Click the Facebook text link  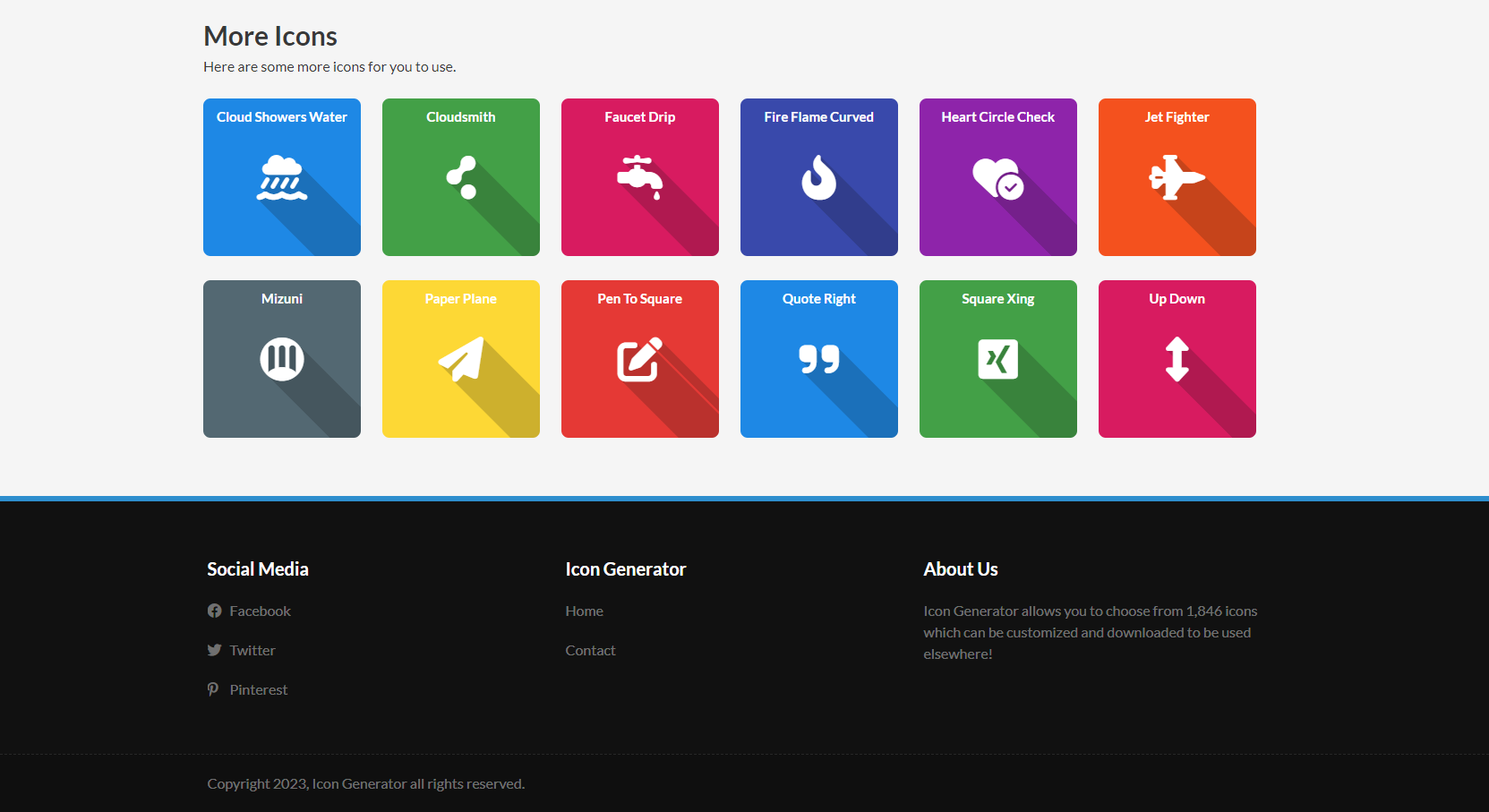(x=260, y=611)
